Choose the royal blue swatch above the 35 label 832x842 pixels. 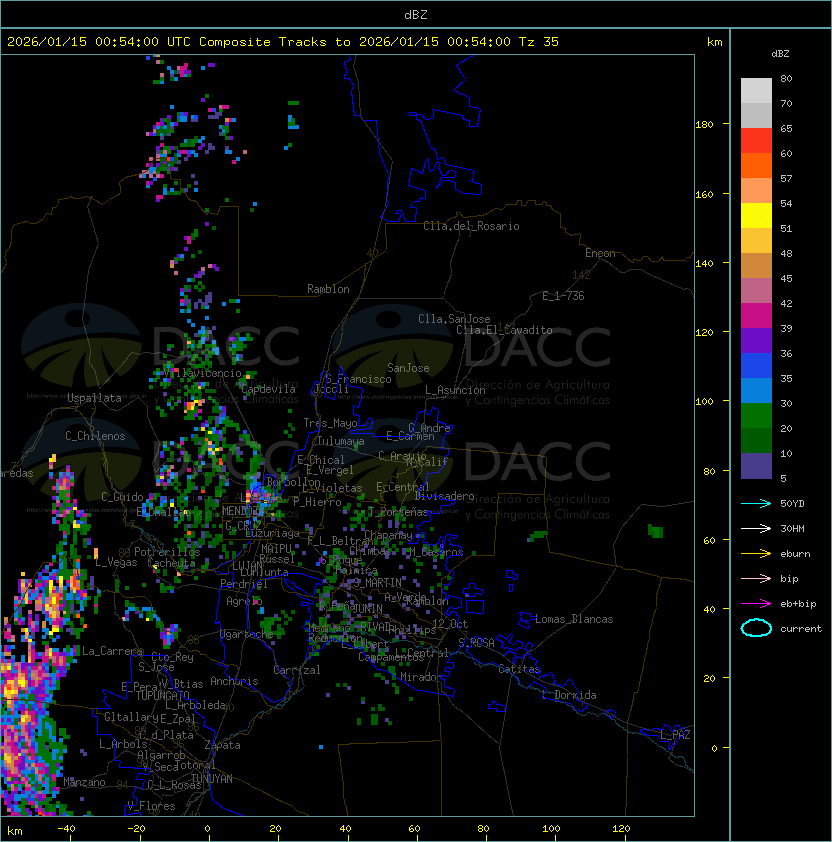pos(756,366)
